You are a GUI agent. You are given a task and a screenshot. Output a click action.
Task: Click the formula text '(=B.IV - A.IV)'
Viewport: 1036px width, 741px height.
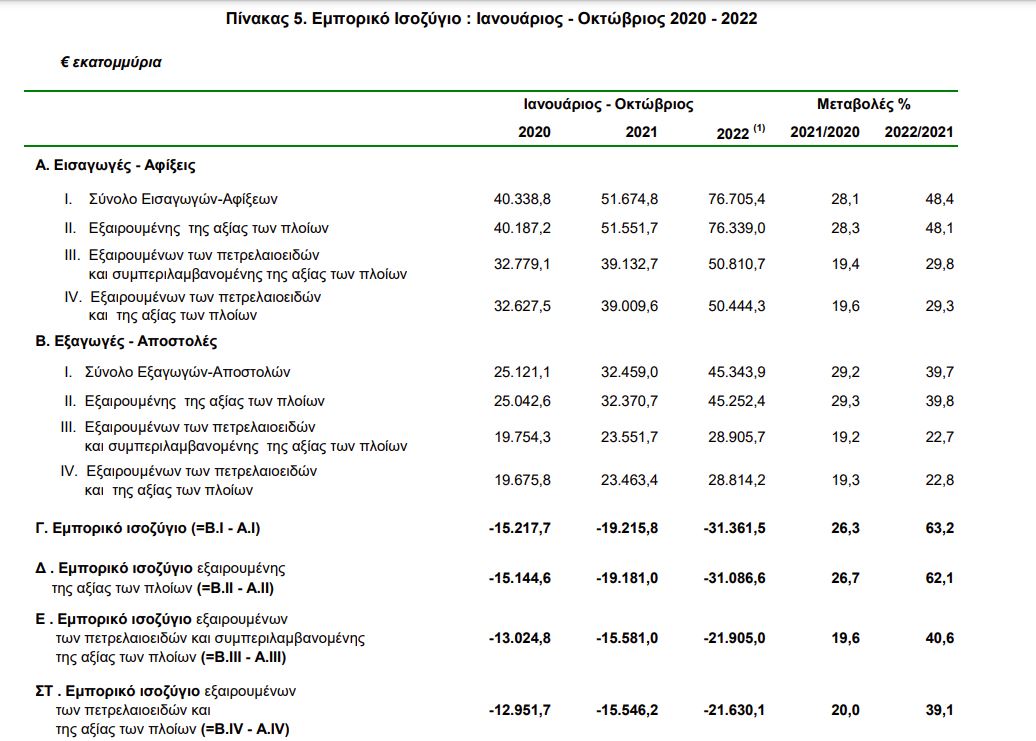coord(245,730)
